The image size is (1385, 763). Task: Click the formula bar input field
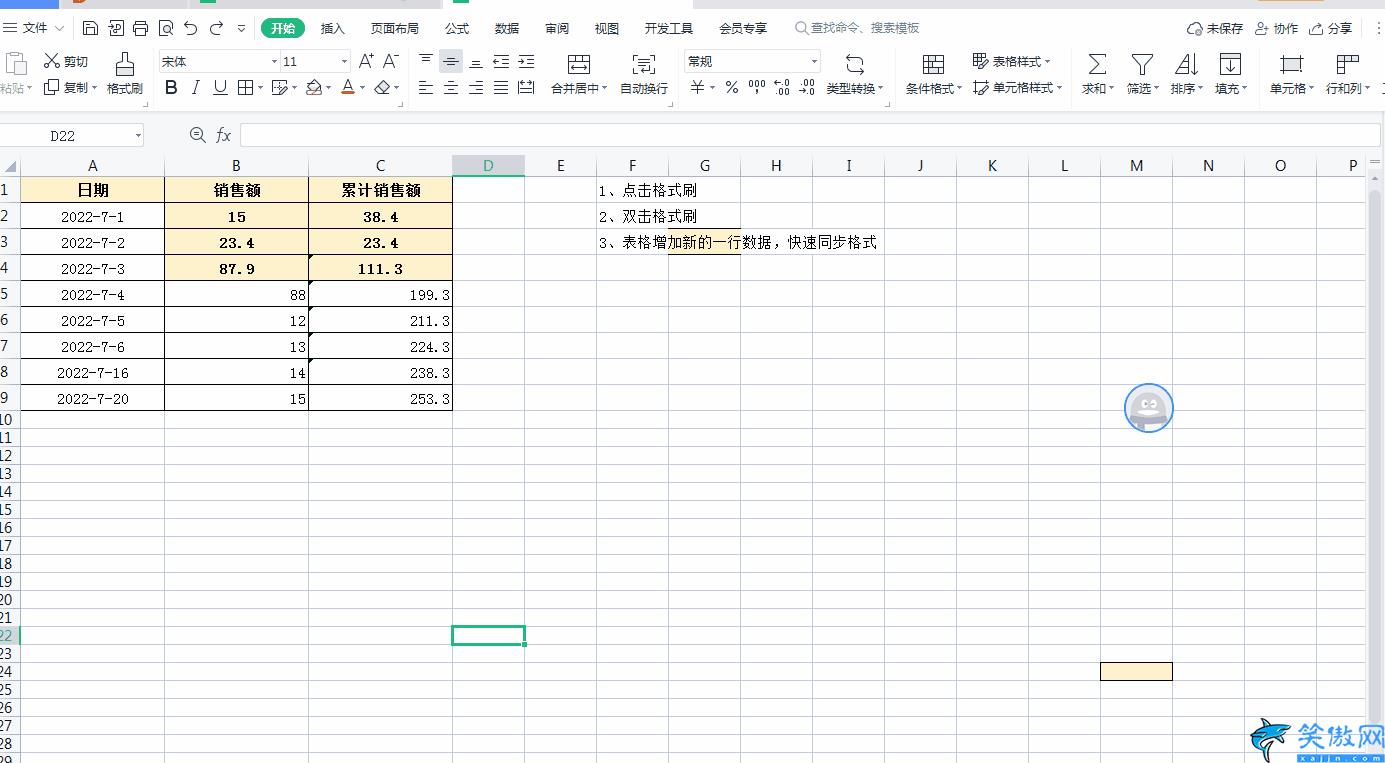pos(810,135)
